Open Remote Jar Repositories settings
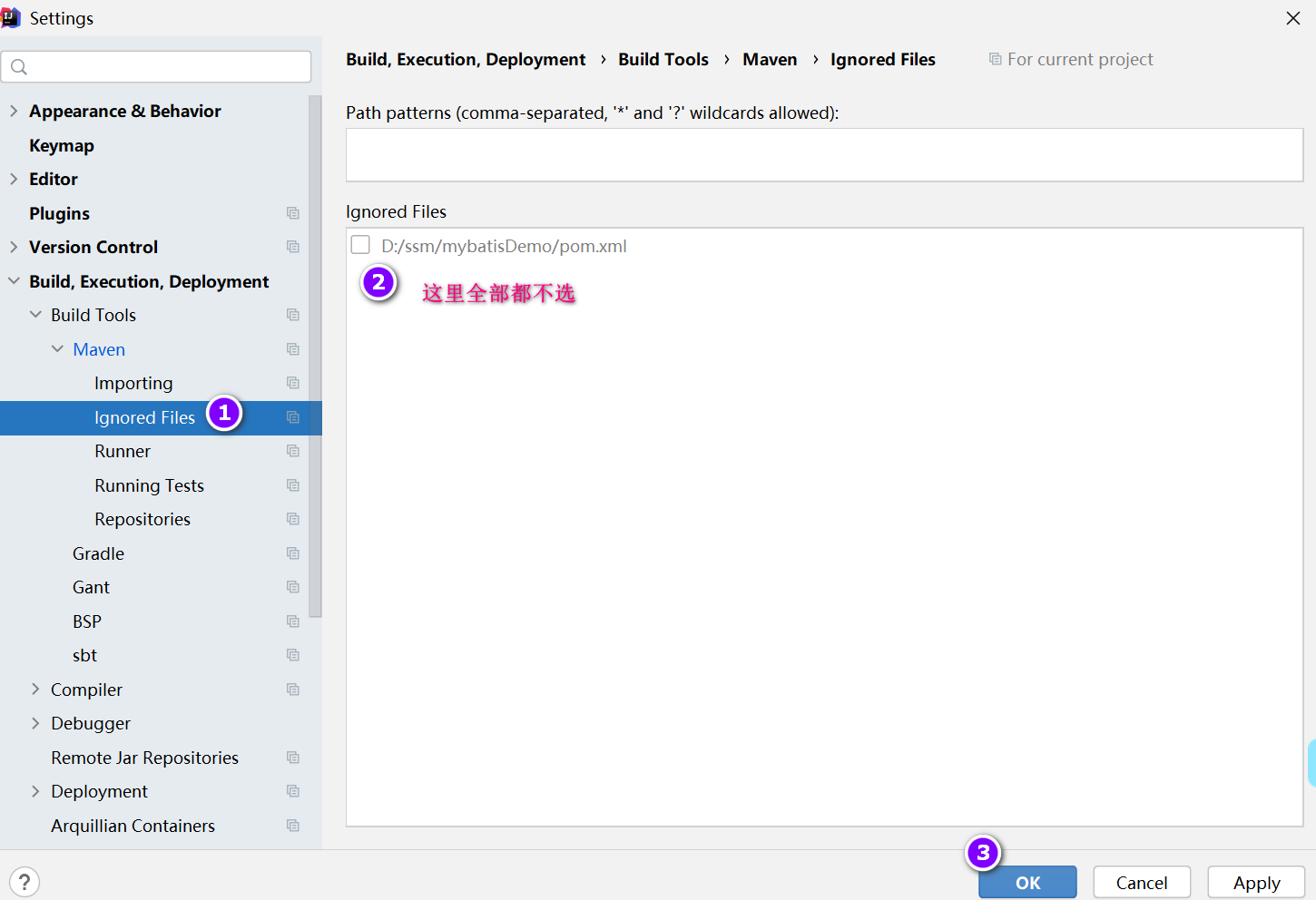Screen dimensions: 1316x900 pos(145,758)
